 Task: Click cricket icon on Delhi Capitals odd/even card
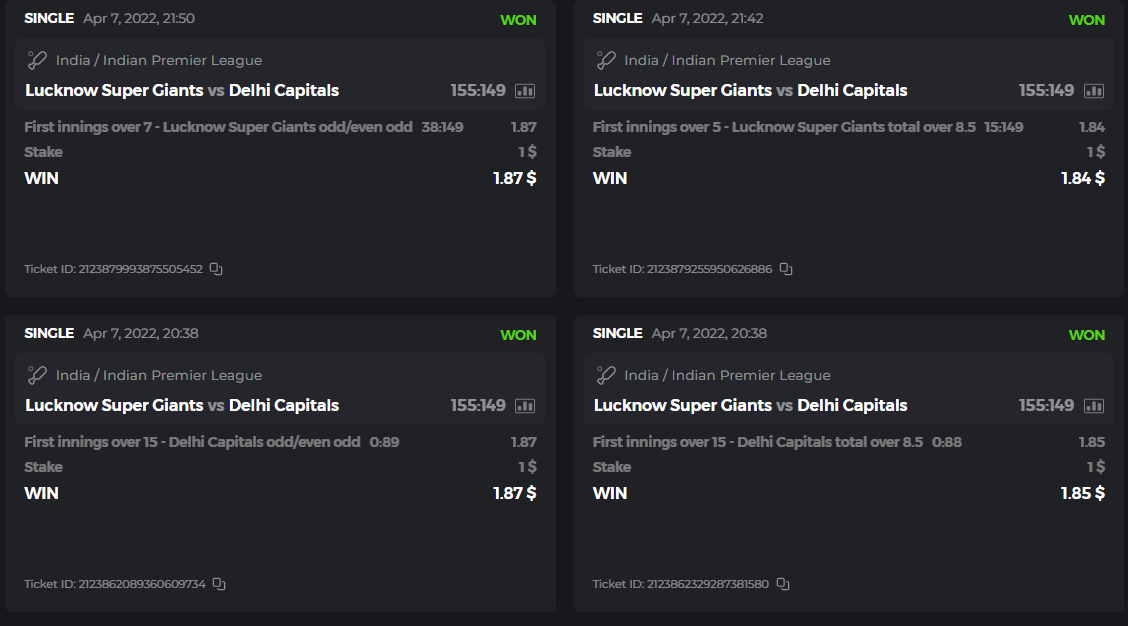pos(37,375)
